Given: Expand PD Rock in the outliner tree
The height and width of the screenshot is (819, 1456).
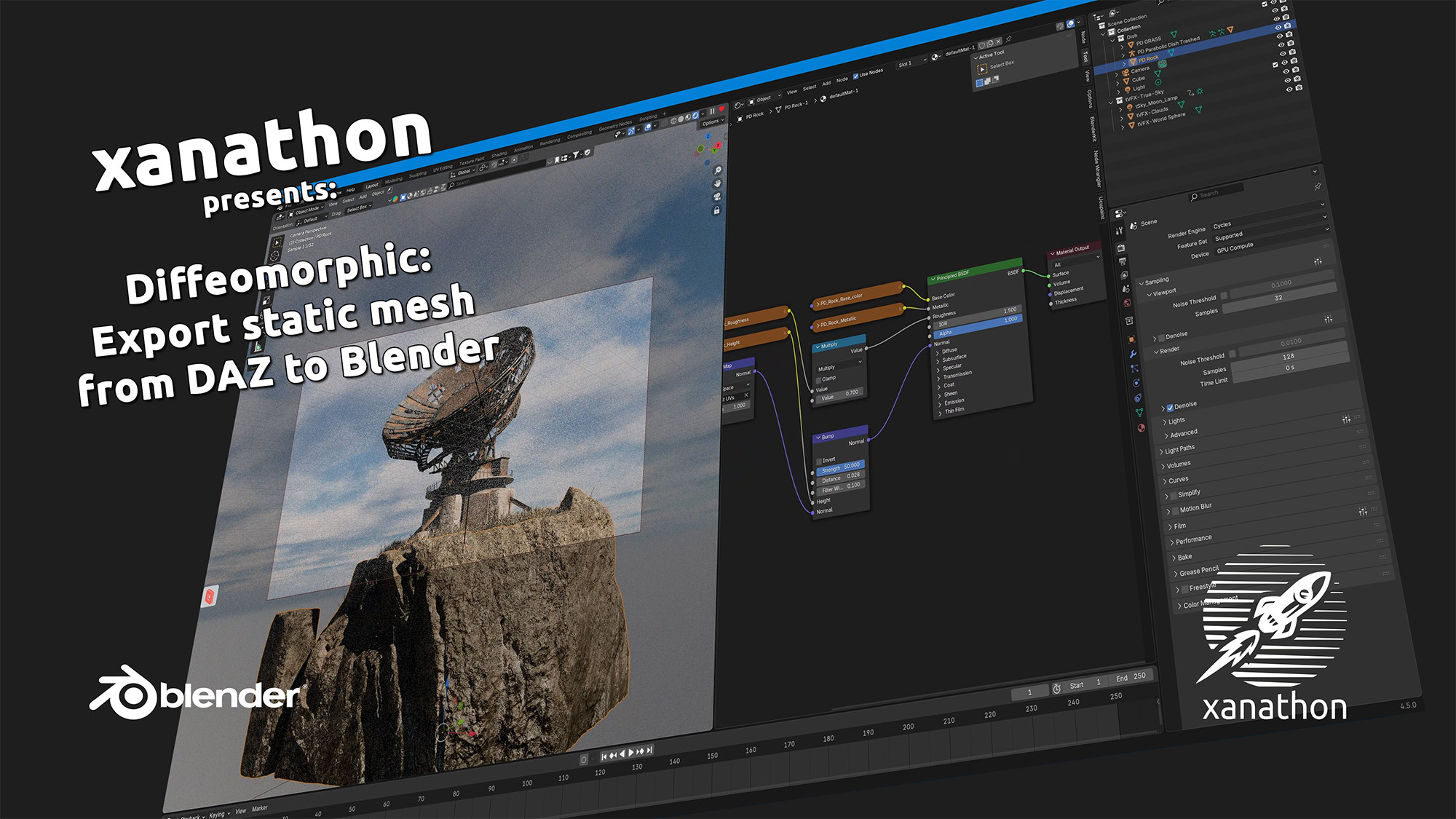Looking at the screenshot, I should 1124,63.
